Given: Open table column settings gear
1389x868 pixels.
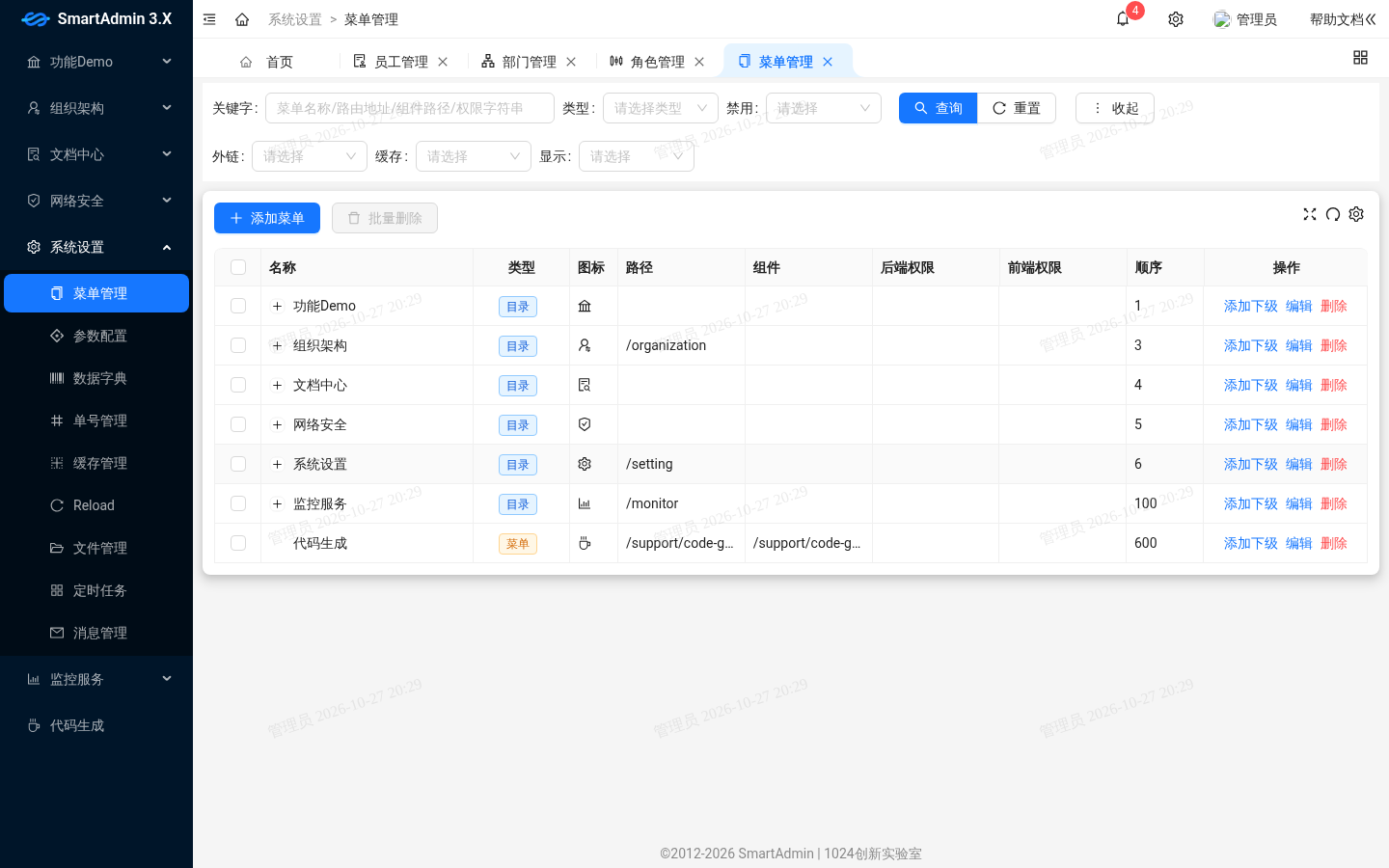Looking at the screenshot, I should click(x=1356, y=214).
